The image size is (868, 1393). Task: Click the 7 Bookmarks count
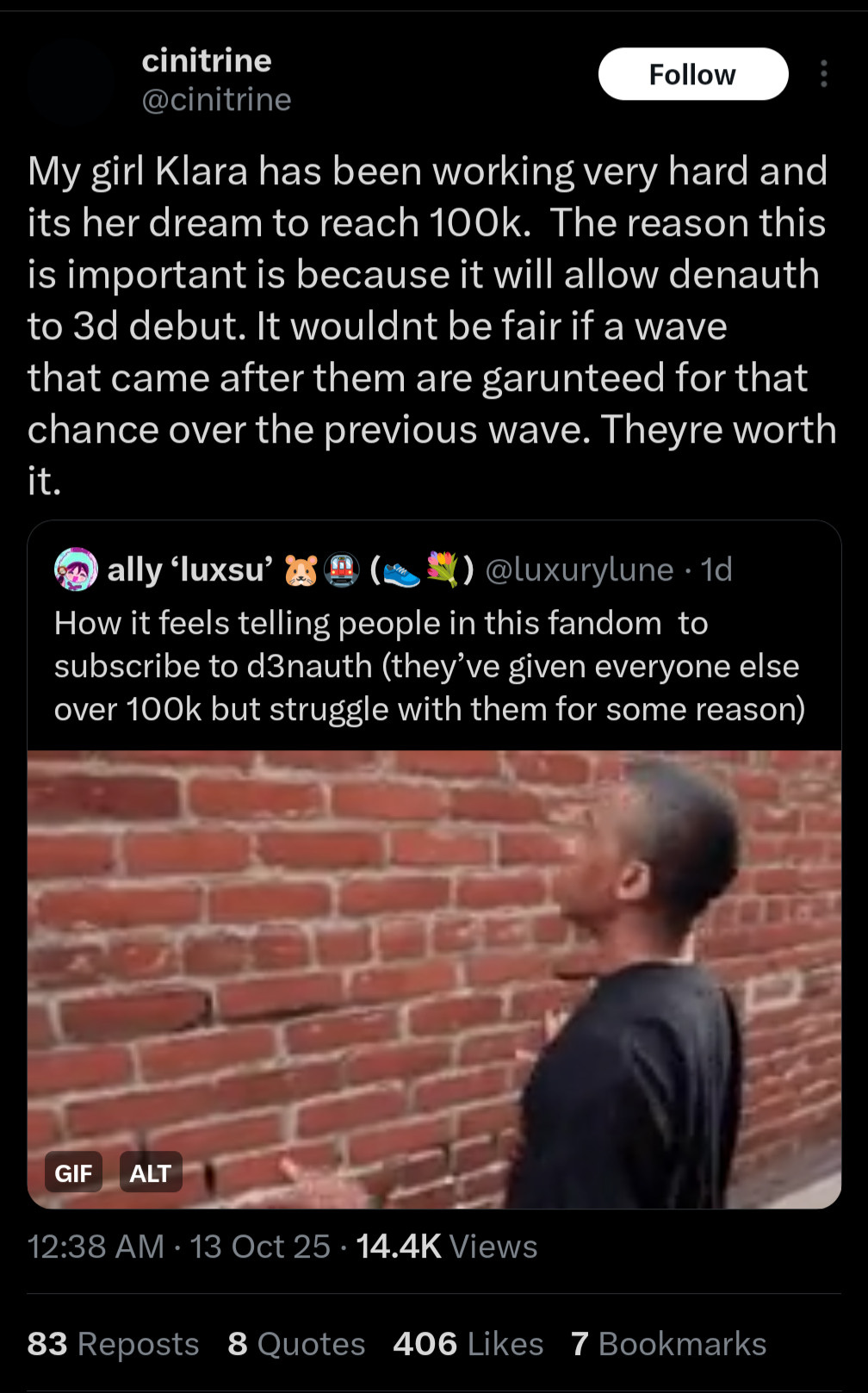(668, 1344)
